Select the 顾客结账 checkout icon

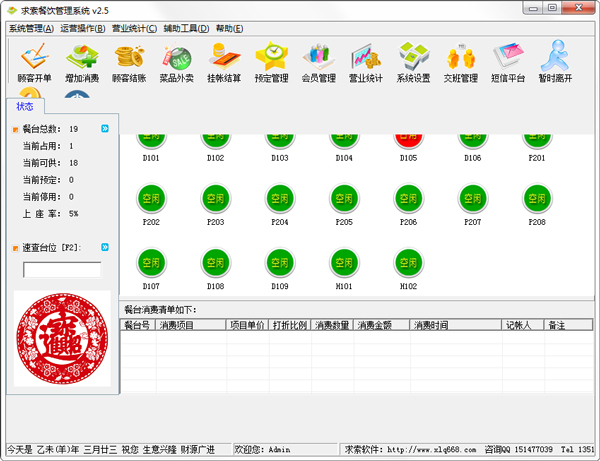pyautogui.click(x=128, y=60)
